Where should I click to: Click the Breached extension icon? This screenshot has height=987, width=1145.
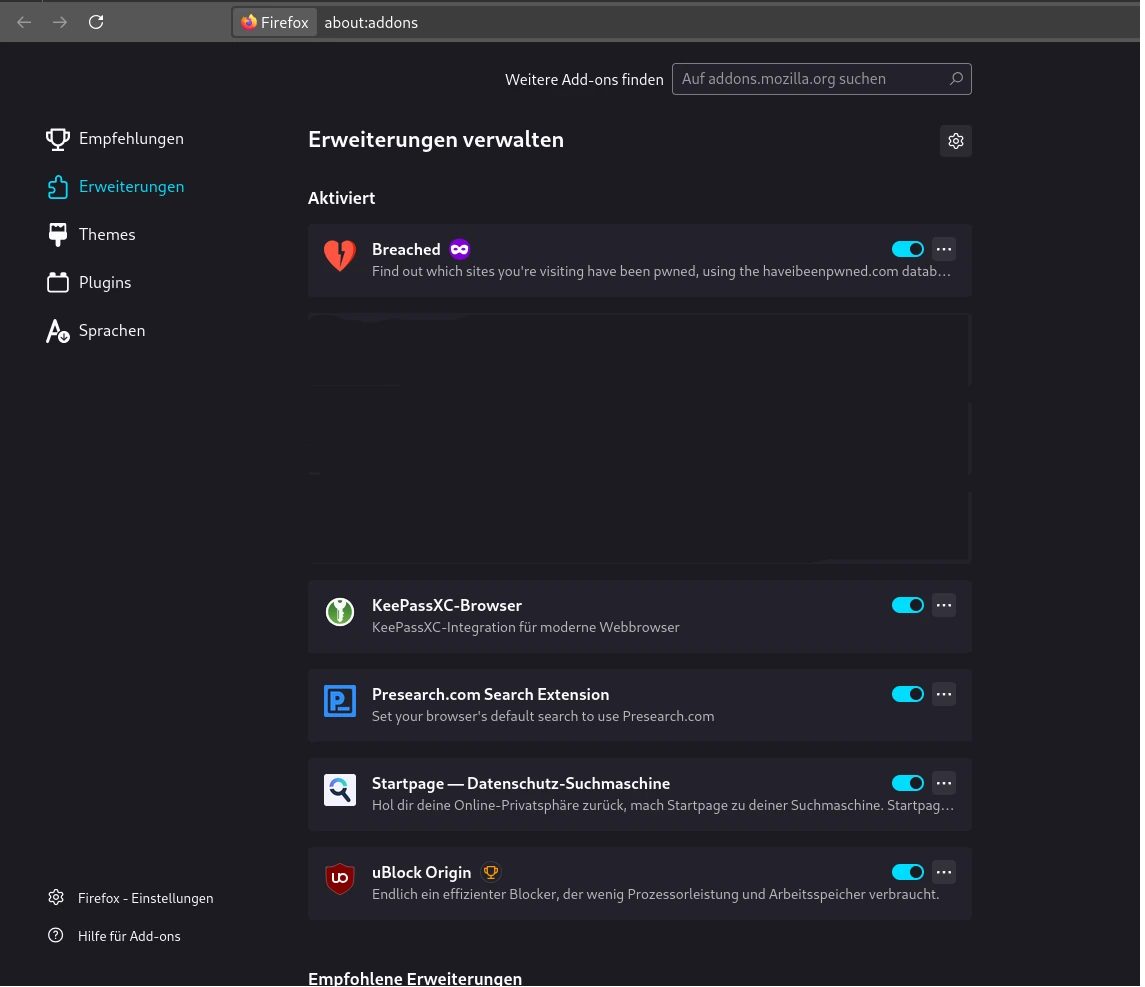(x=340, y=256)
